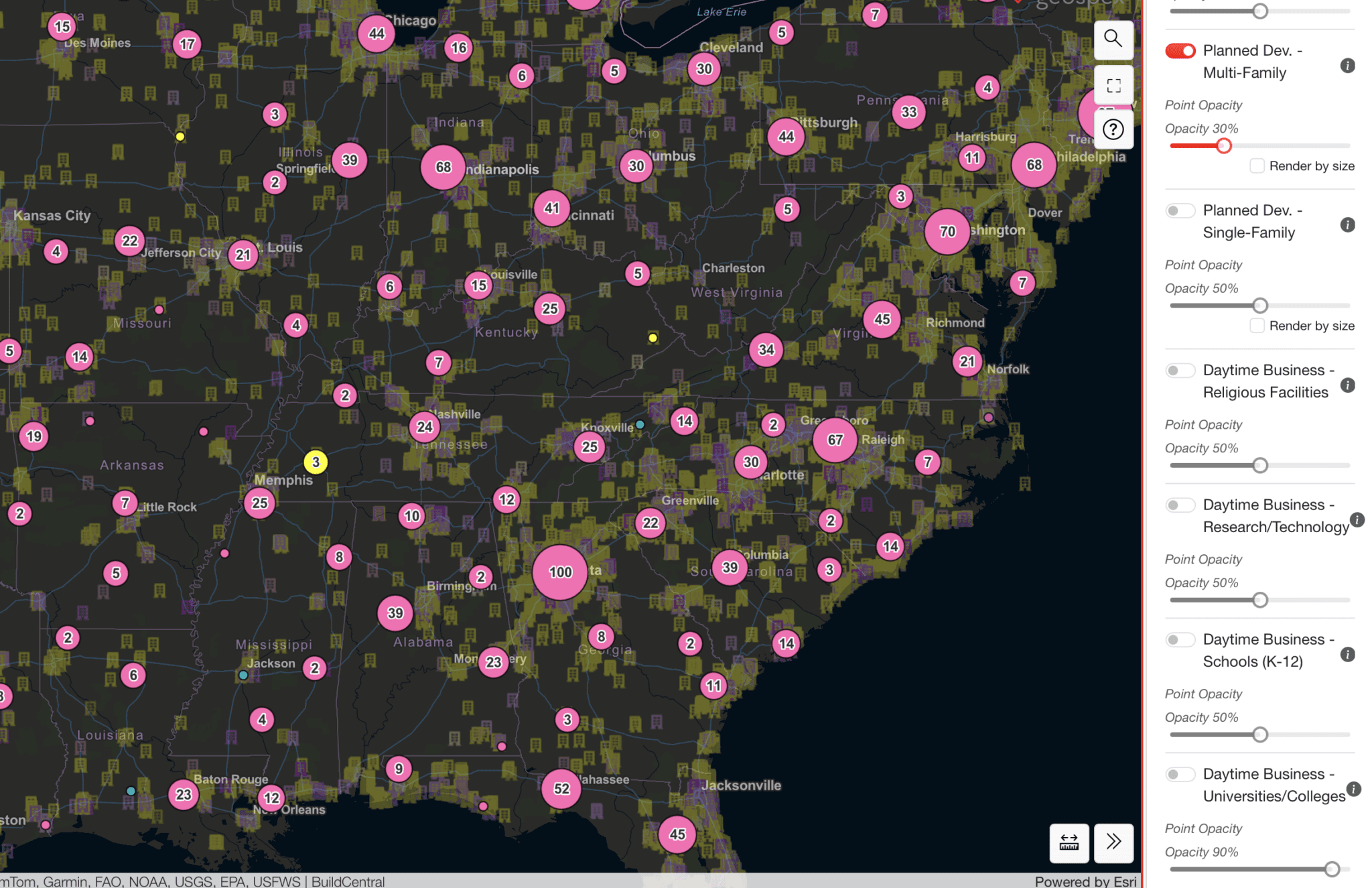The width and height of the screenshot is (1372, 888).
Task: Open the measure distance ruler tool
Action: tap(1069, 842)
